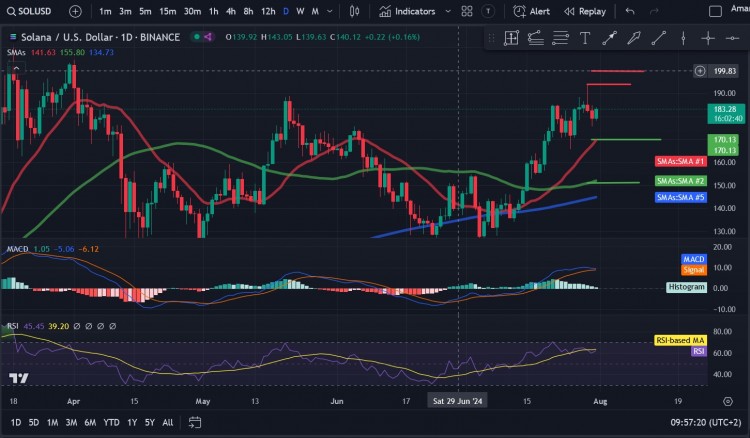Select the W weekly timeframe

pos(300,11)
